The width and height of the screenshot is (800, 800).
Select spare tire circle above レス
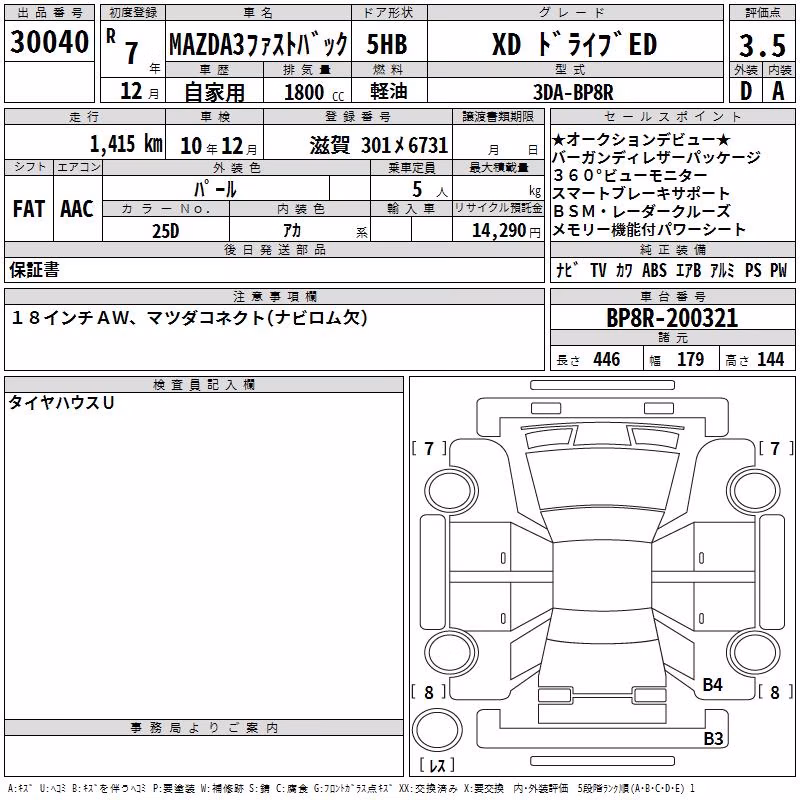click(437, 730)
